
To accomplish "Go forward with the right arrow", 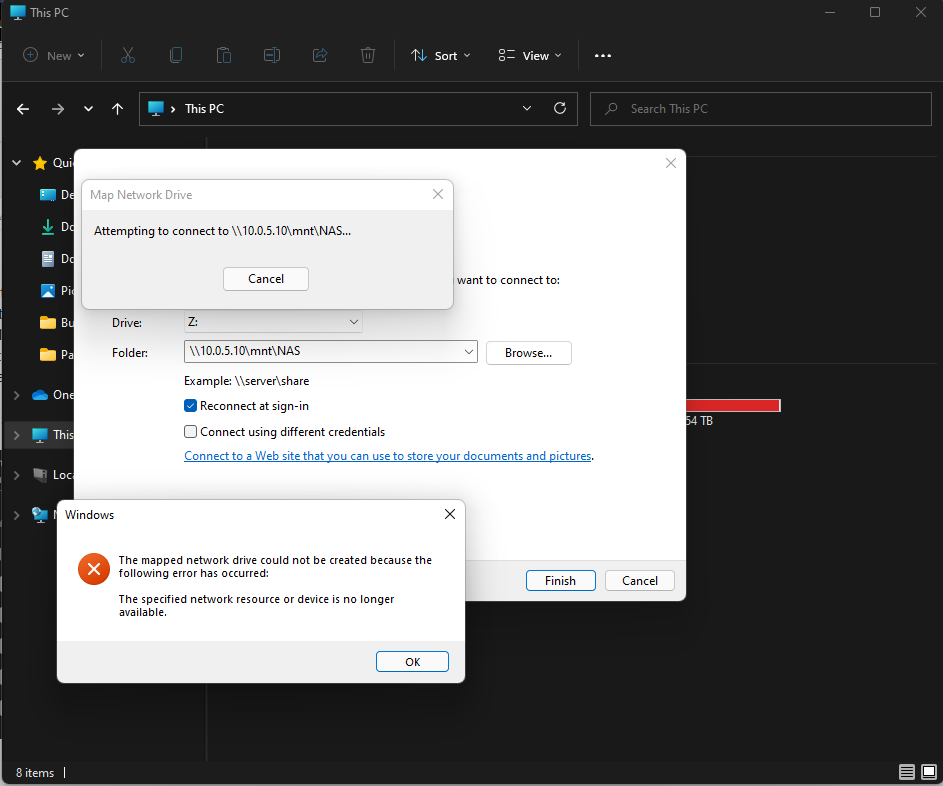I will [x=58, y=109].
